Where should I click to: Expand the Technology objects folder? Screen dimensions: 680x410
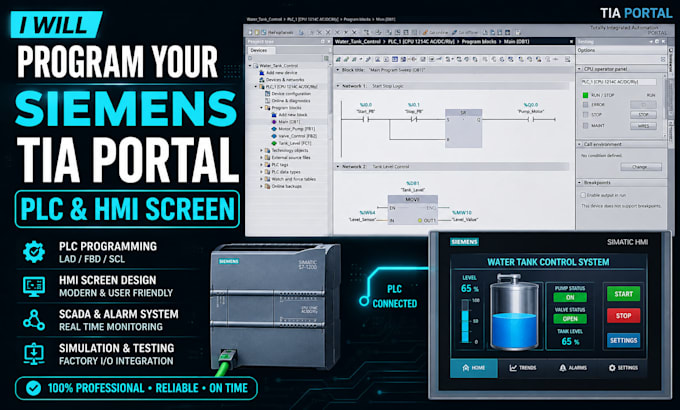(x=262, y=150)
